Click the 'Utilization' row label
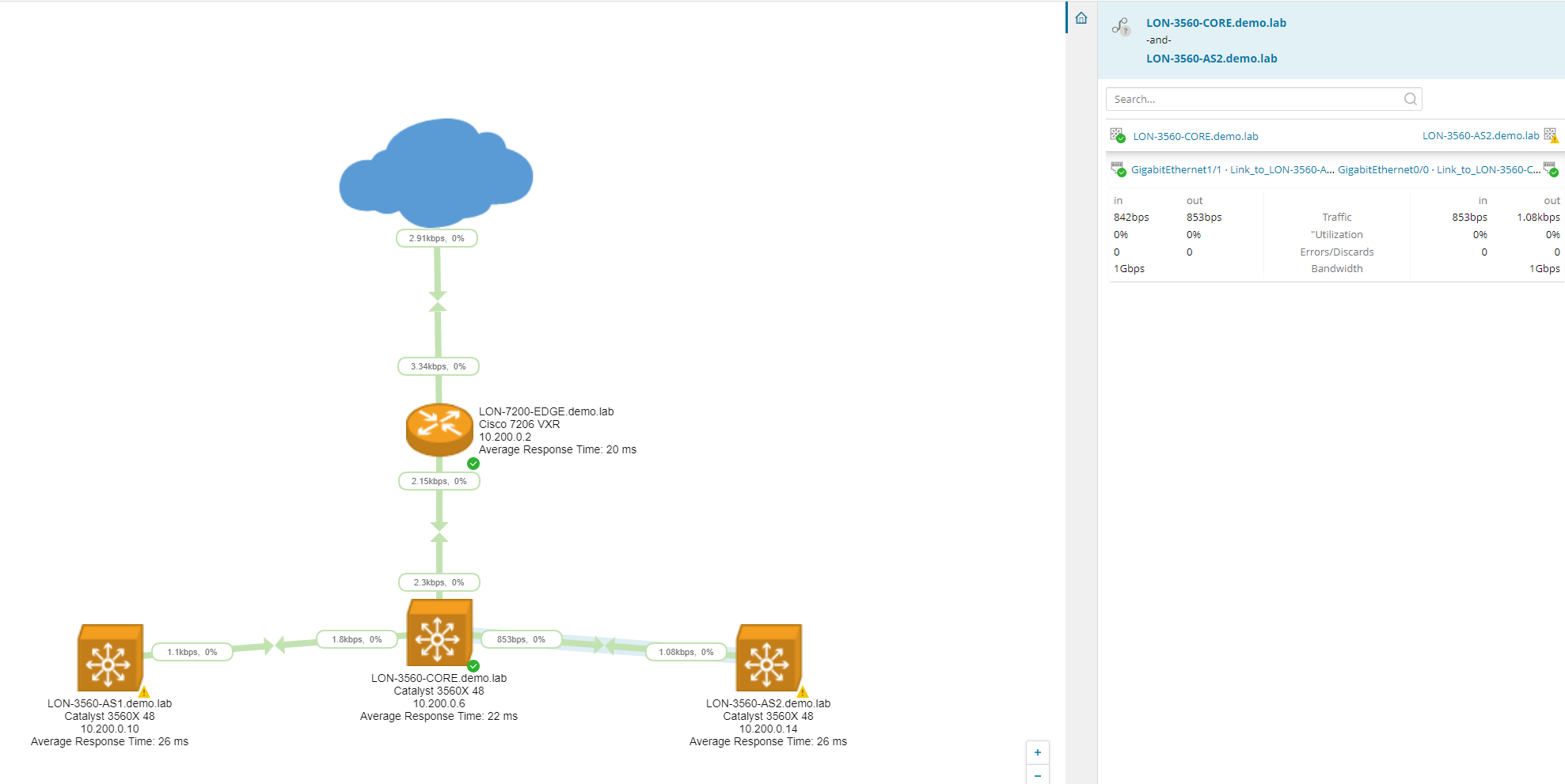 click(1336, 235)
